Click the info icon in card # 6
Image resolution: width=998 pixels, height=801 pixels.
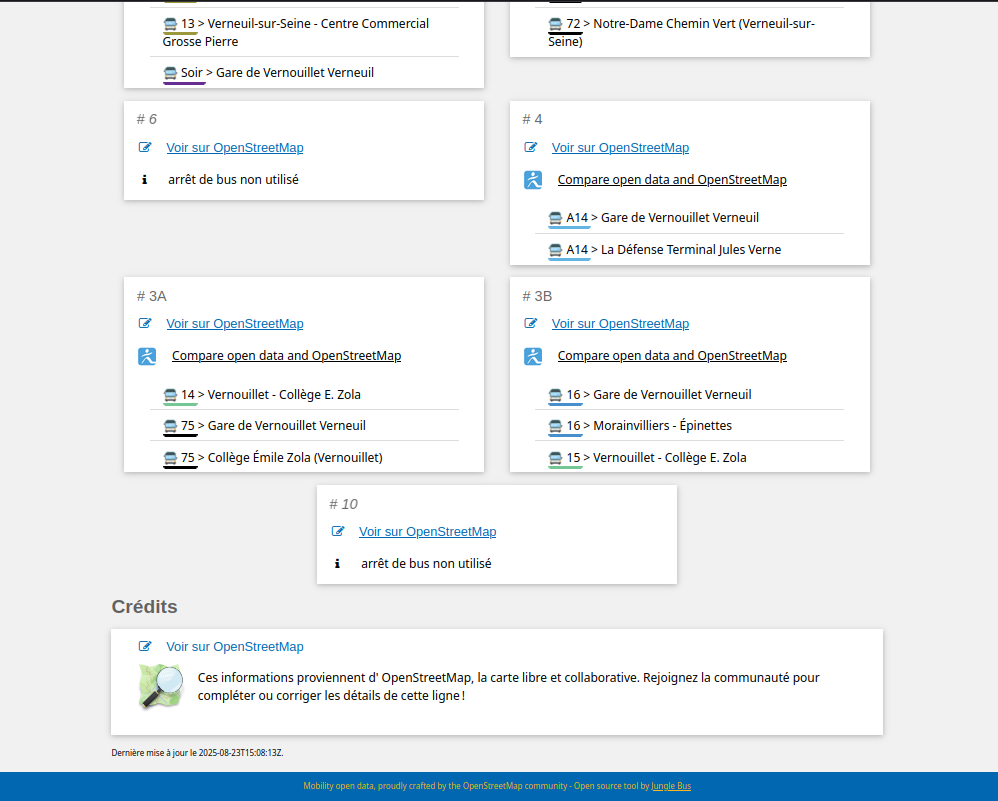144,180
